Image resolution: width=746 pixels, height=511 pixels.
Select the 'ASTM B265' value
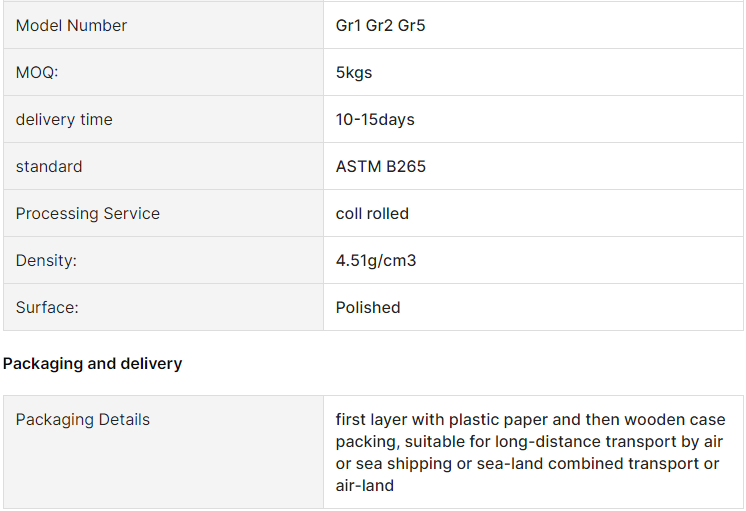pyautogui.click(x=381, y=167)
